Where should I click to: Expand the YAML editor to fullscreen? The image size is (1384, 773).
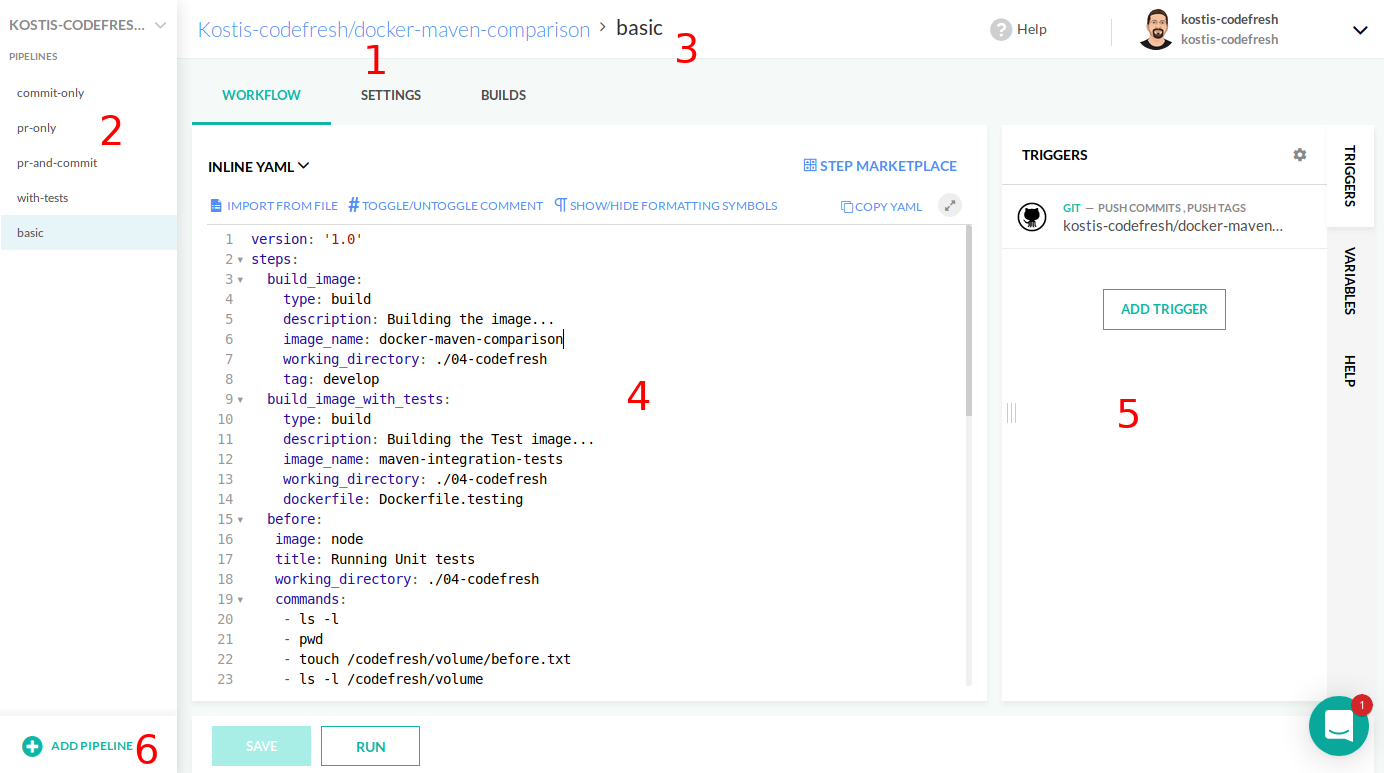pos(950,206)
